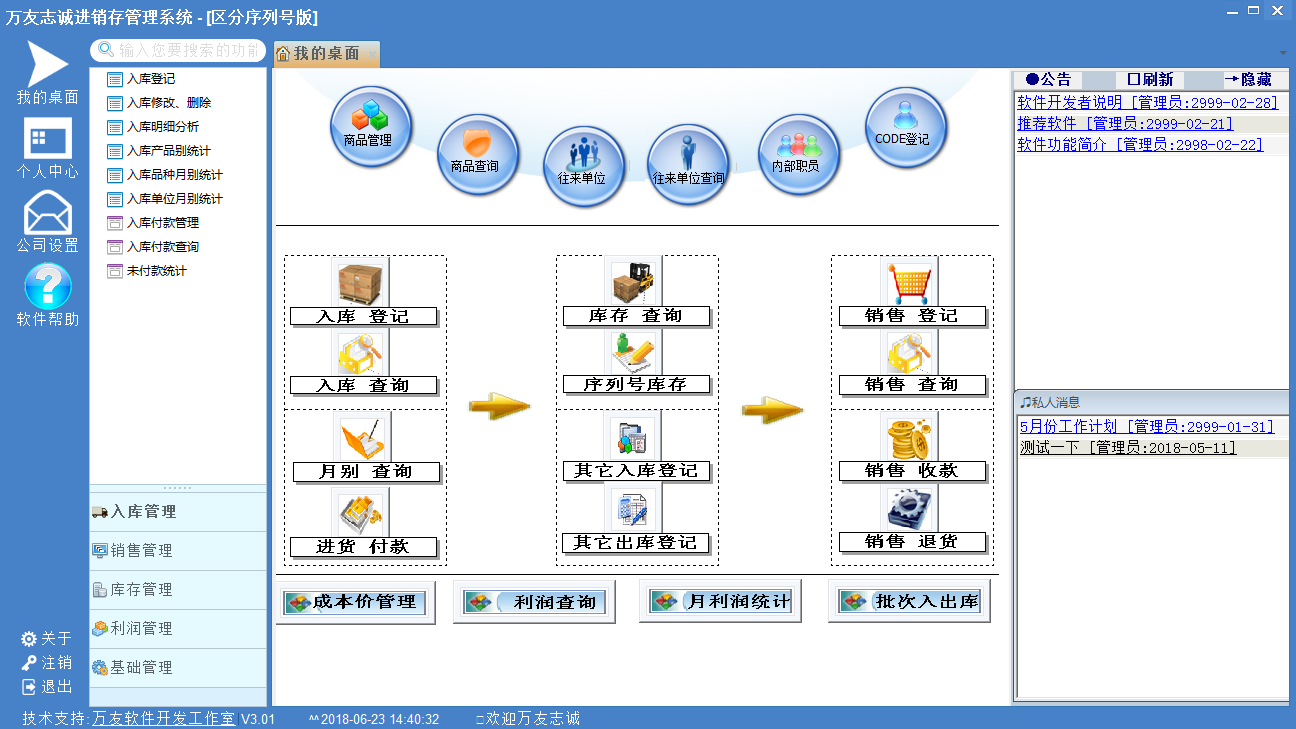Switch to the 我的桌面 tab
This screenshot has height=729, width=1296.
[x=327, y=53]
